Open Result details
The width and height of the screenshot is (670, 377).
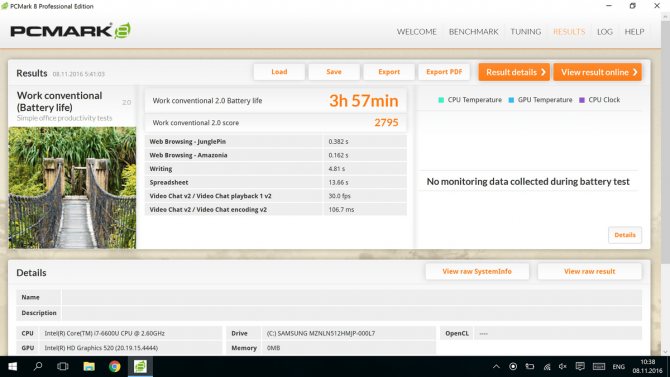pyautogui.click(x=514, y=72)
